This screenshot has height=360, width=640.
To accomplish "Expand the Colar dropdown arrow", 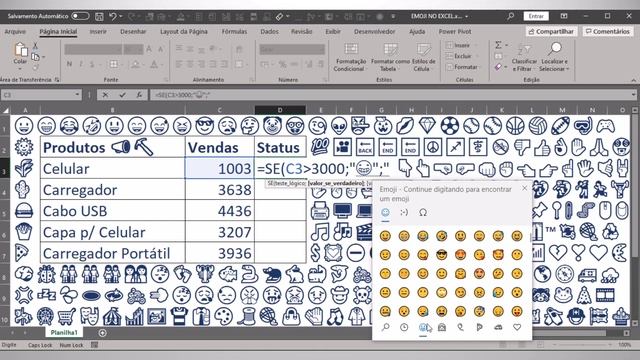I will pyautogui.click(x=20, y=69).
